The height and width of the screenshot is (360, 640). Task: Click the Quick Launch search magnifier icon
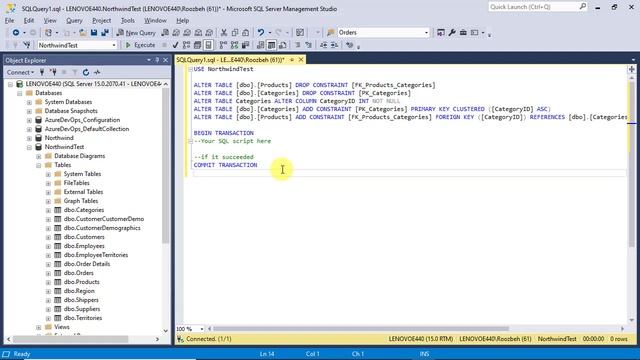point(582,7)
